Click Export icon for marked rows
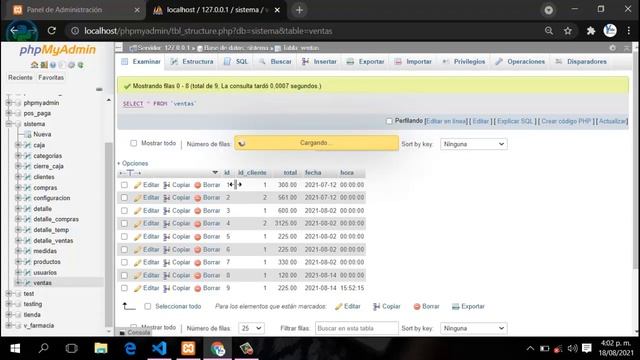 pos(456,307)
